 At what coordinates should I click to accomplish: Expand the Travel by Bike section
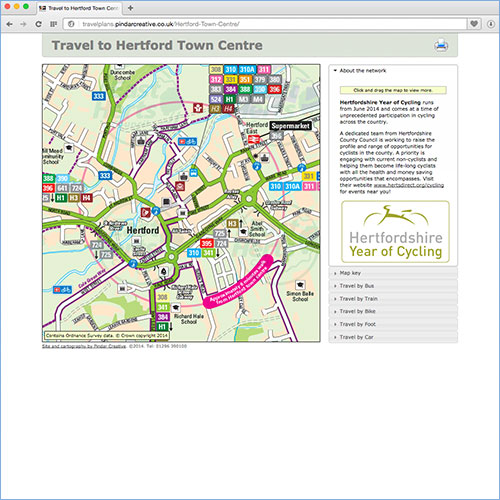pyautogui.click(x=393, y=311)
